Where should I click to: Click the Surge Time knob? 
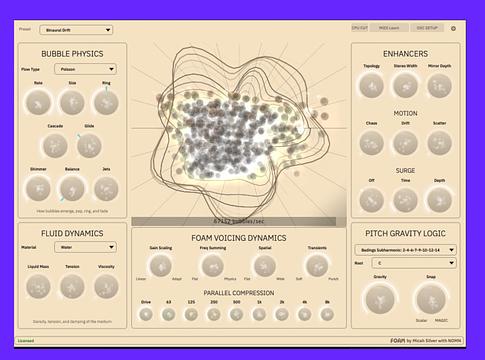[405, 200]
